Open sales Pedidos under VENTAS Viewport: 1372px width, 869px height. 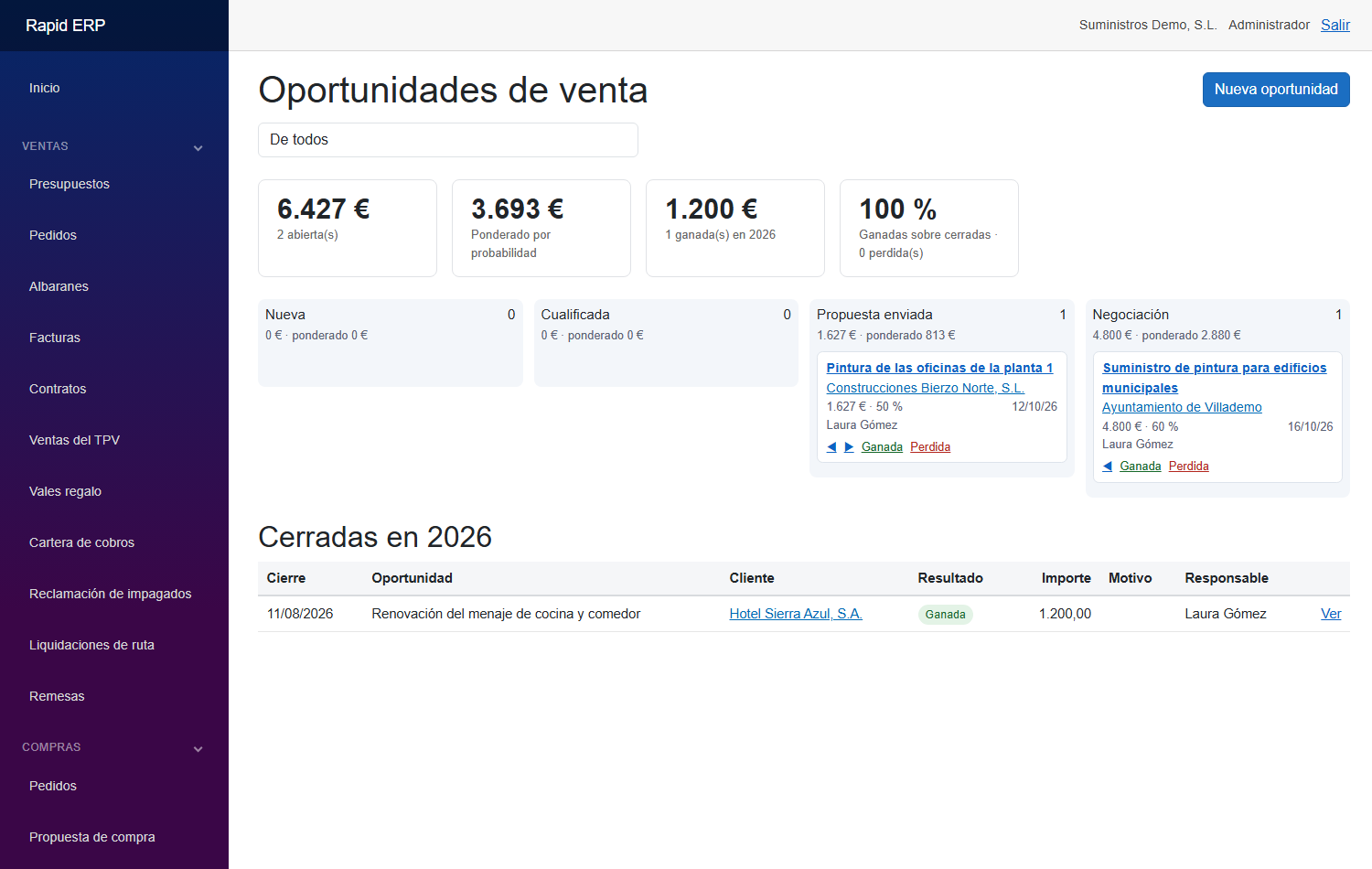coord(53,235)
